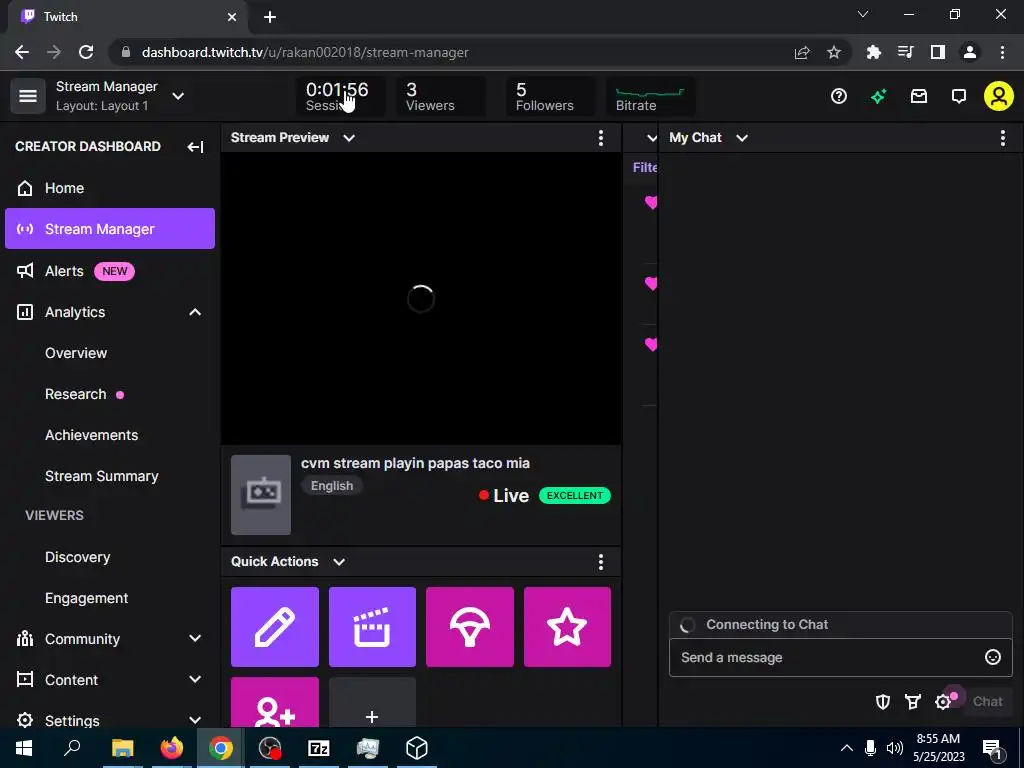The height and width of the screenshot is (768, 1024).
Task: Open taskbar volume control
Action: tap(895, 748)
